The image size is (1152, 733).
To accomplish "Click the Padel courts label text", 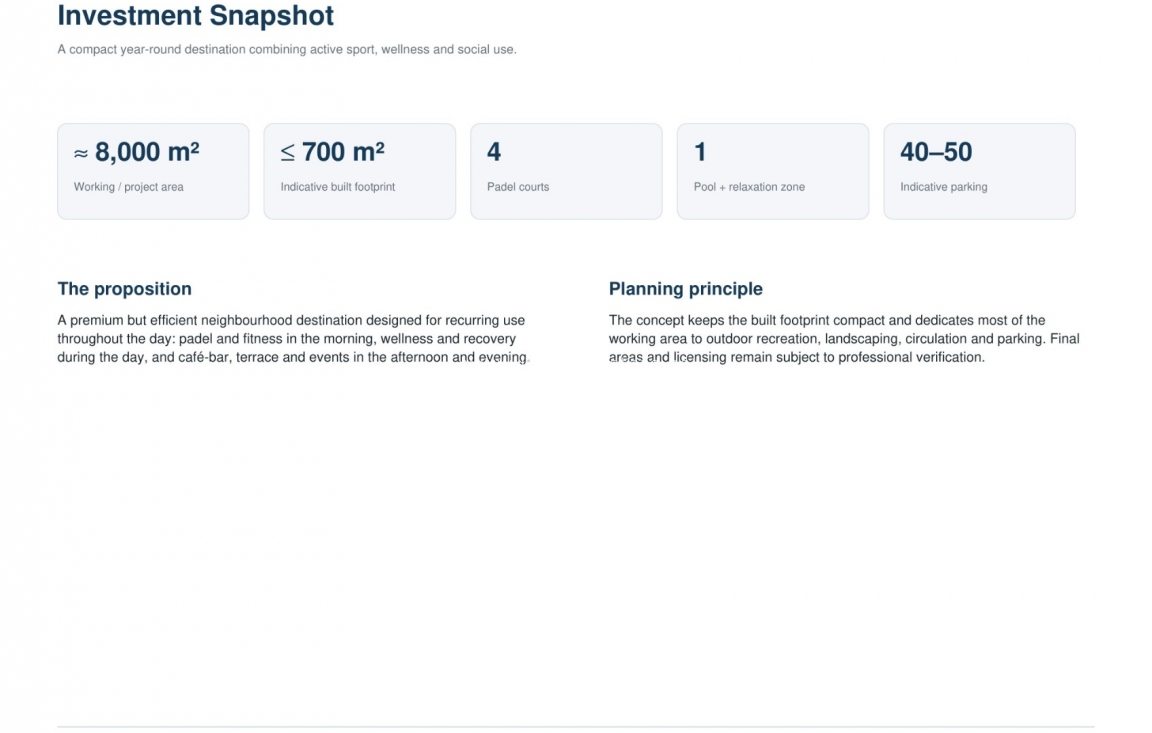I will coord(518,187).
